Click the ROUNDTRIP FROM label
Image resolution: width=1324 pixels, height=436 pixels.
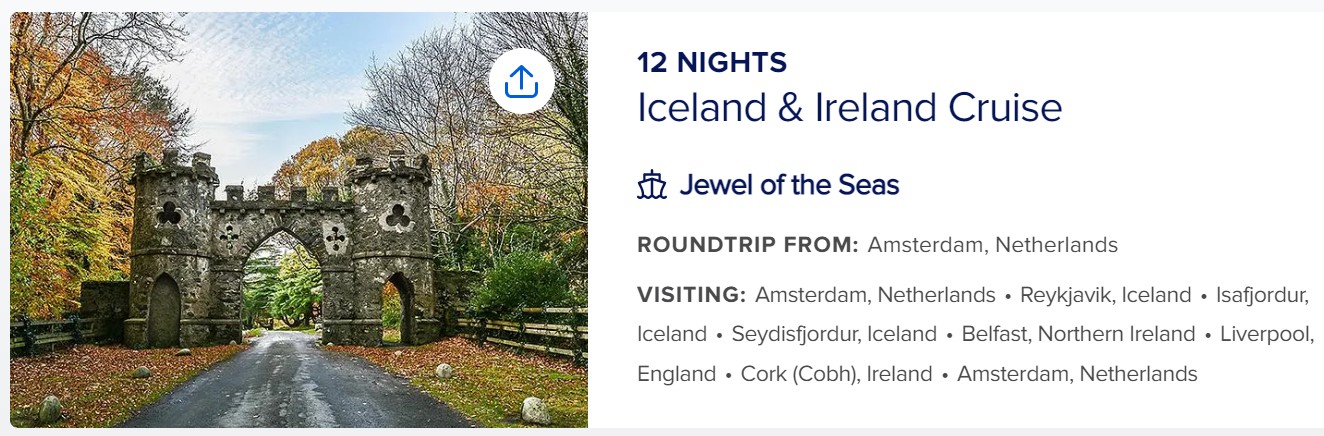pyautogui.click(x=748, y=245)
